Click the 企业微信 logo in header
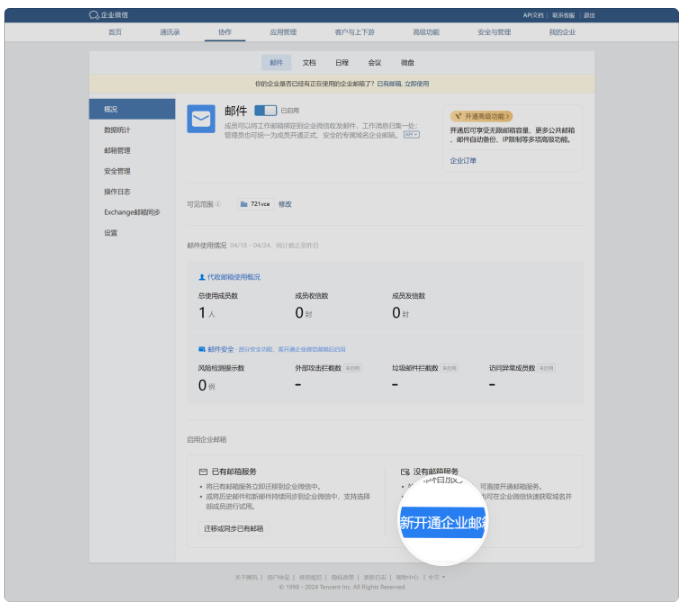Viewport: 686px width, 615px height. (x=108, y=15)
